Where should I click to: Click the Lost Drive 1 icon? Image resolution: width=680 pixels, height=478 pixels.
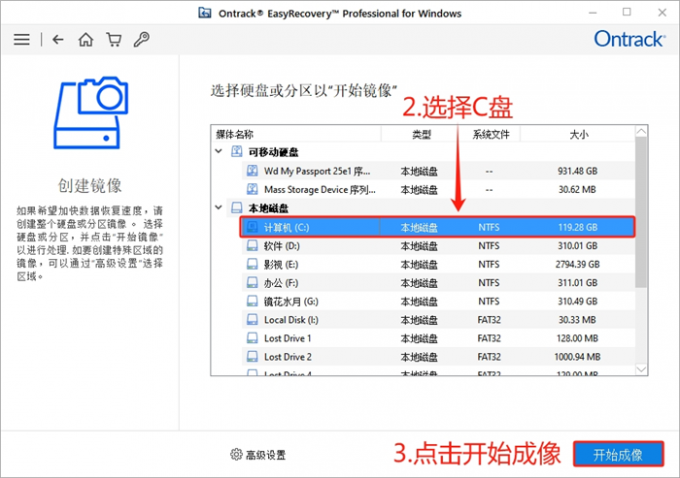(252, 338)
